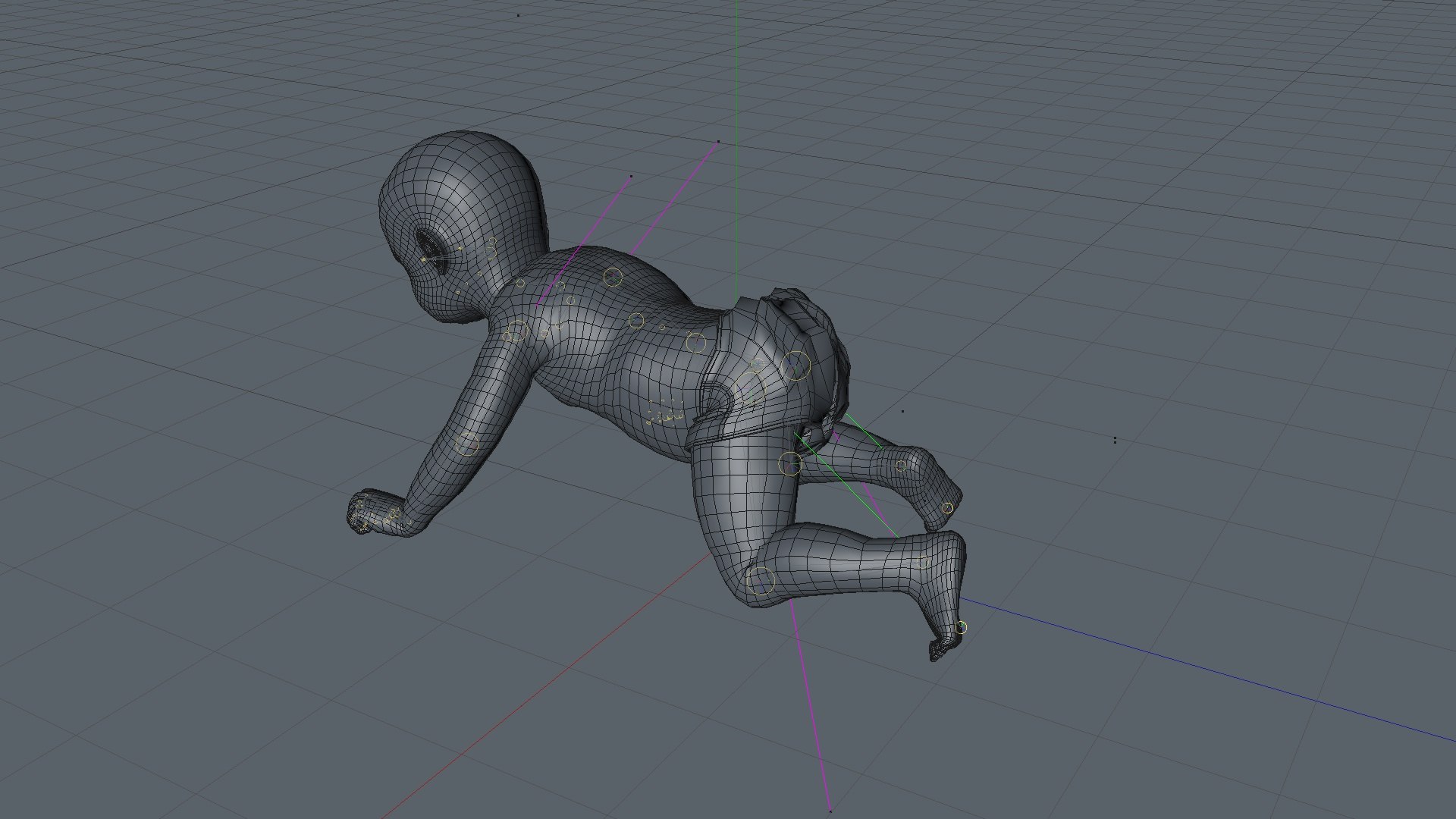Screen dimensions: 1456x819
Task: Click the baby's ear on the head
Action: (x=432, y=249)
